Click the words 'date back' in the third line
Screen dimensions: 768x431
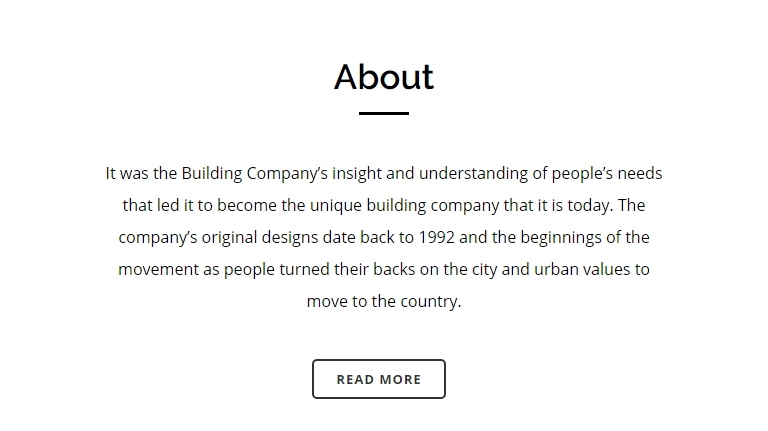click(x=358, y=237)
